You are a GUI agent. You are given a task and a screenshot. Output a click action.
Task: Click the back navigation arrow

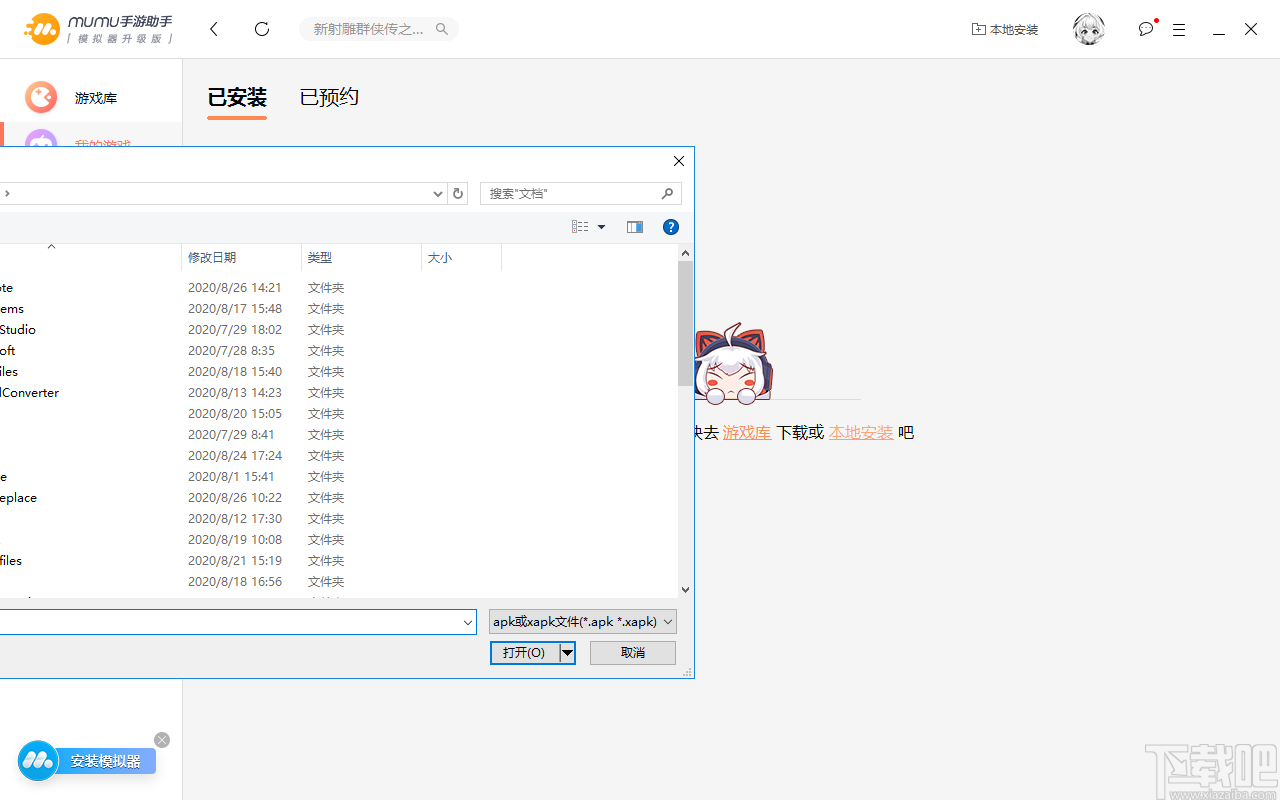(213, 29)
